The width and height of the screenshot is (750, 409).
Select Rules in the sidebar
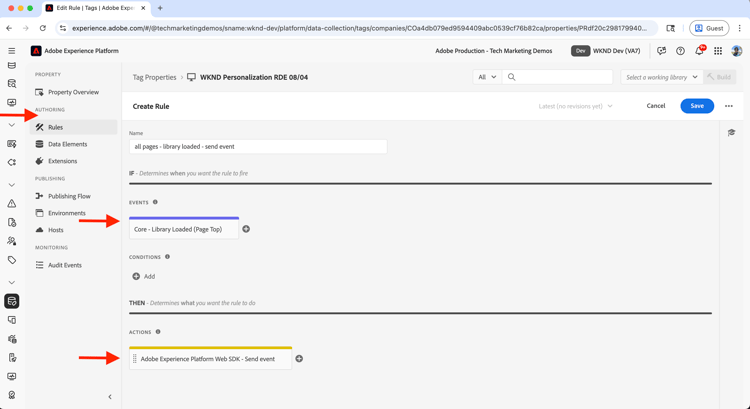[73, 127]
